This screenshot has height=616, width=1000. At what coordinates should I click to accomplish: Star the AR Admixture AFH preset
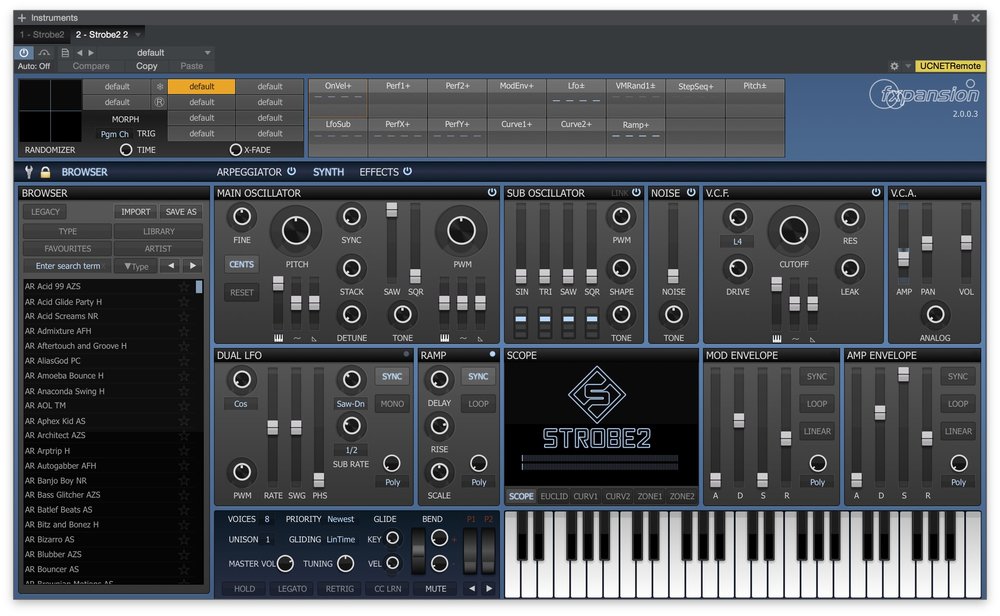tap(184, 331)
